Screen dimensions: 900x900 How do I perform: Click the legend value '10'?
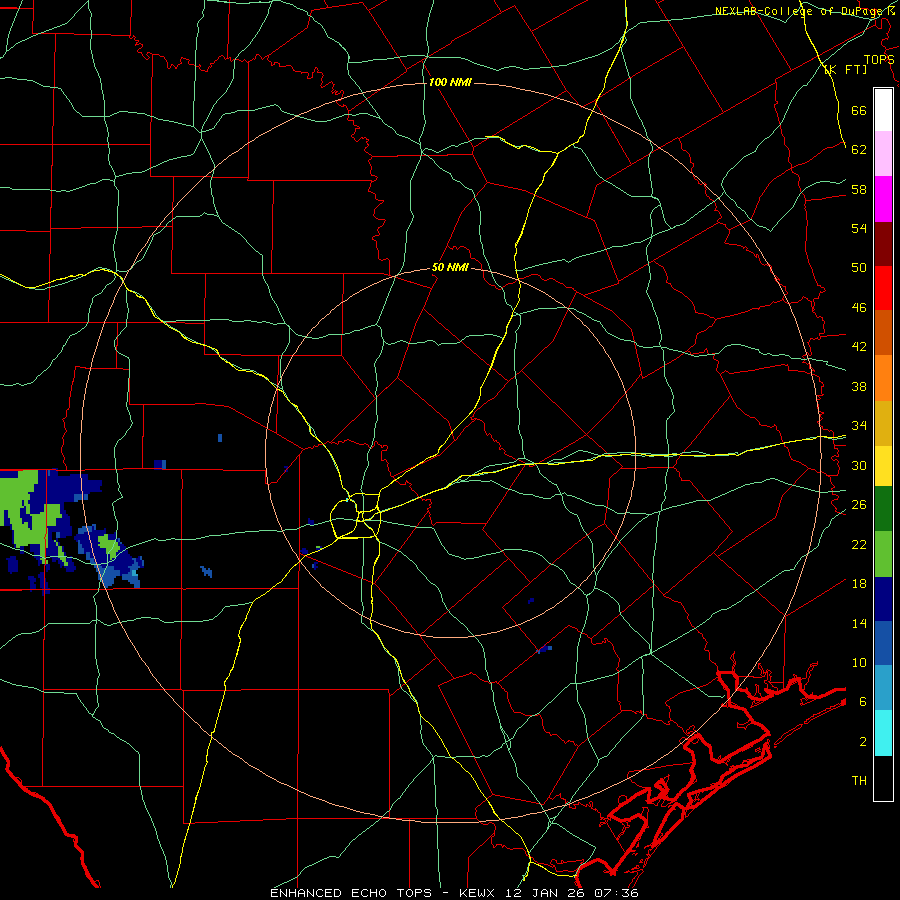click(859, 663)
